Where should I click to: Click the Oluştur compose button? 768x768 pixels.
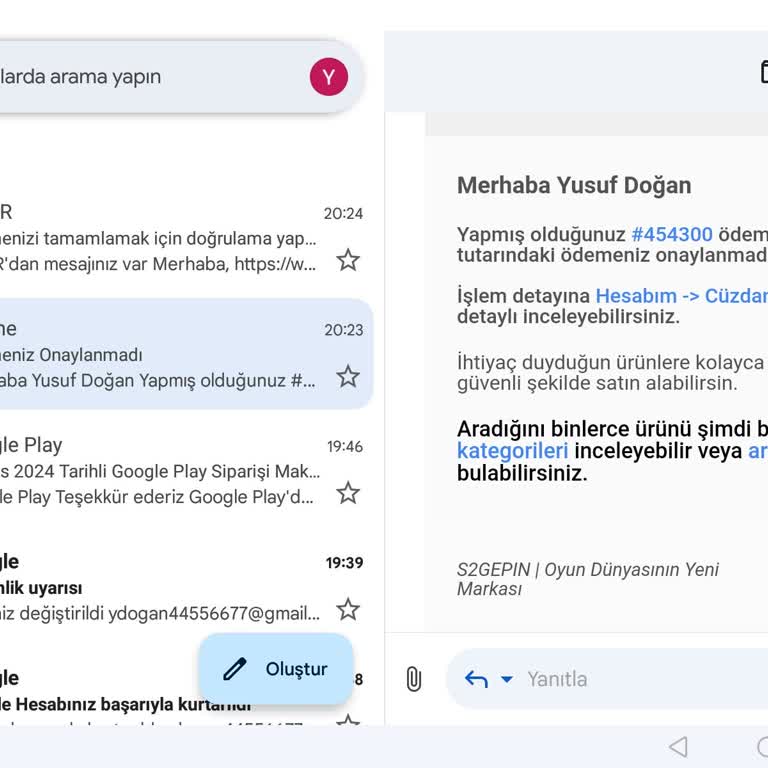click(x=276, y=669)
